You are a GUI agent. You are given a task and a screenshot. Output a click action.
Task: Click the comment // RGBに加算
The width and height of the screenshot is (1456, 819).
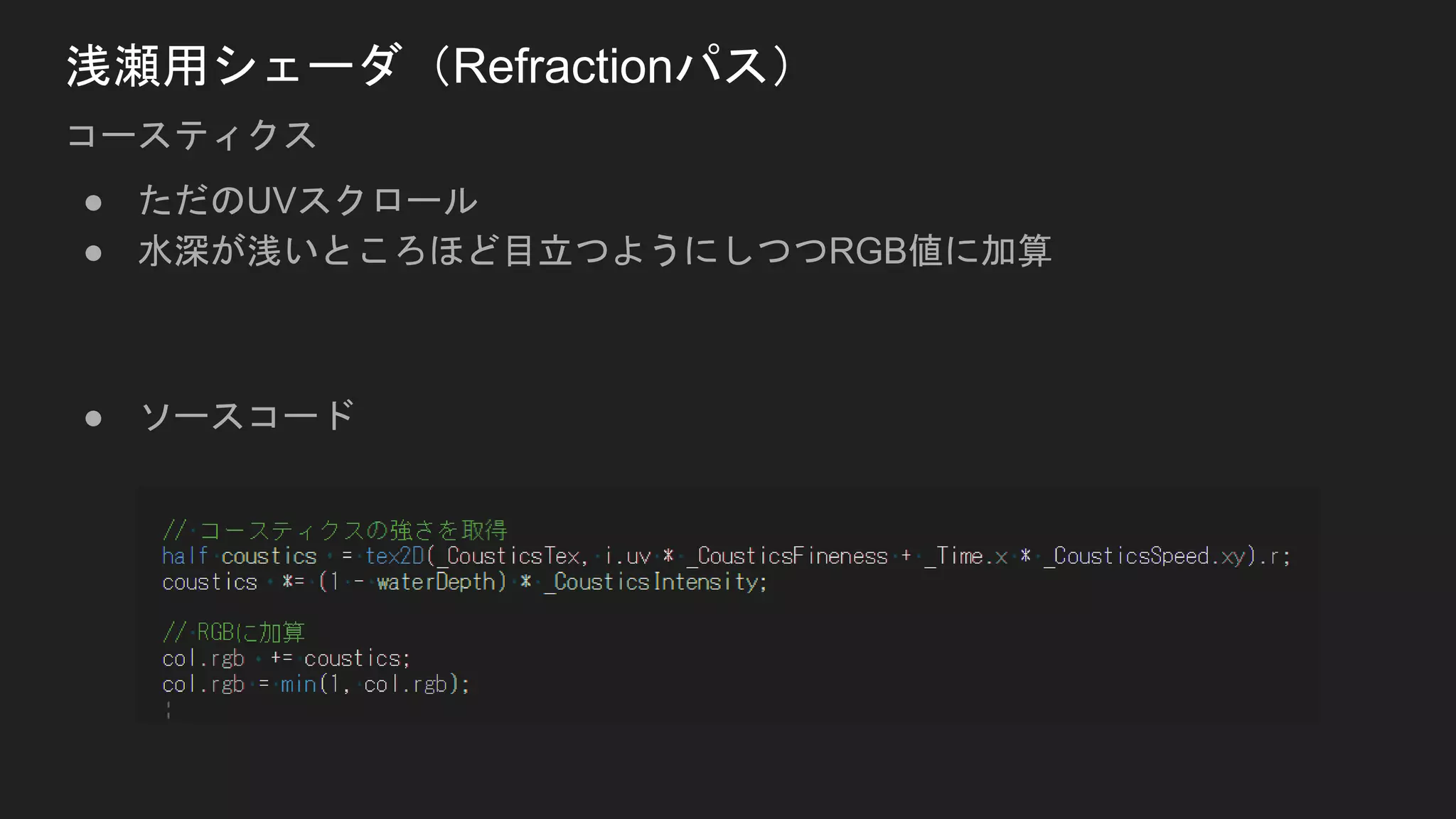pyautogui.click(x=234, y=632)
